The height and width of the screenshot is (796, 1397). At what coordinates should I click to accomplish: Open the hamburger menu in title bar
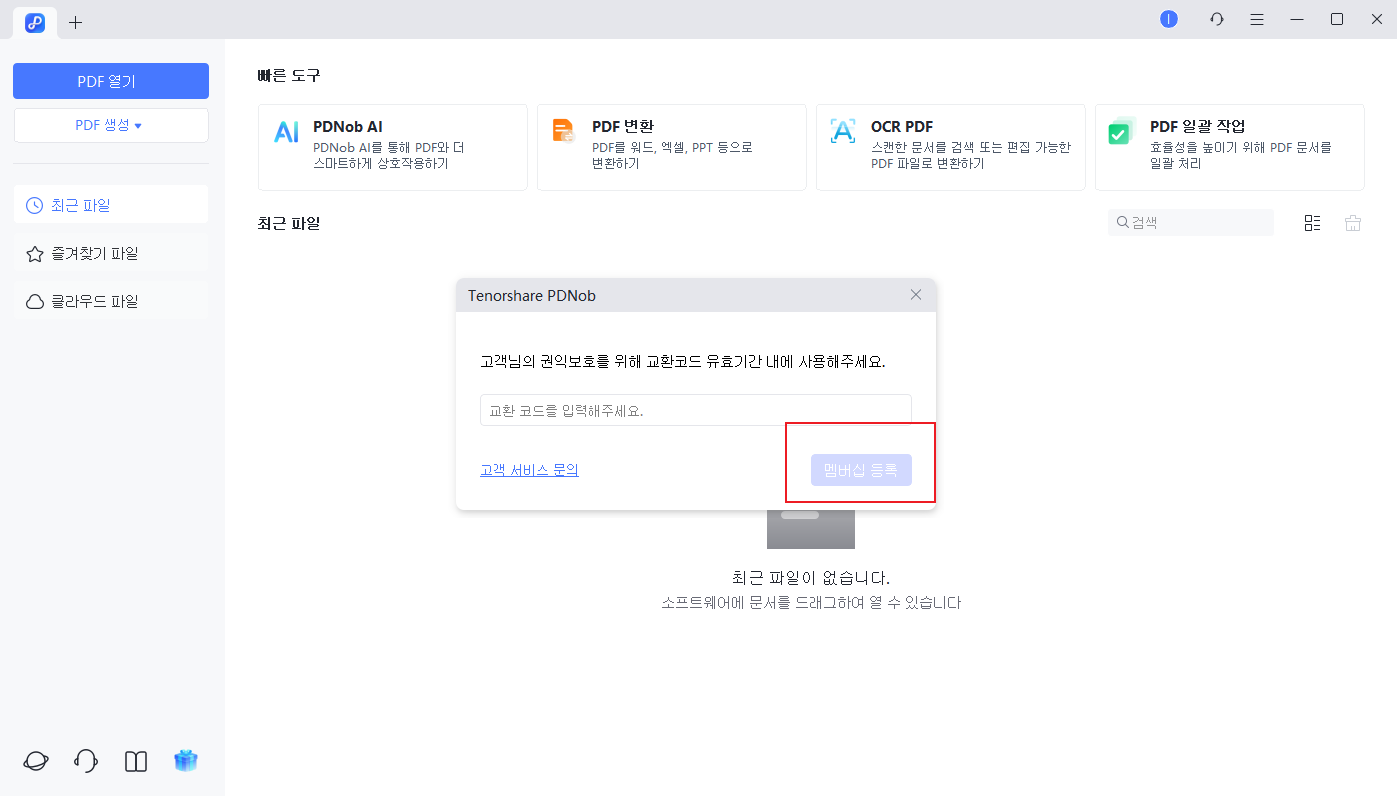[x=1257, y=19]
